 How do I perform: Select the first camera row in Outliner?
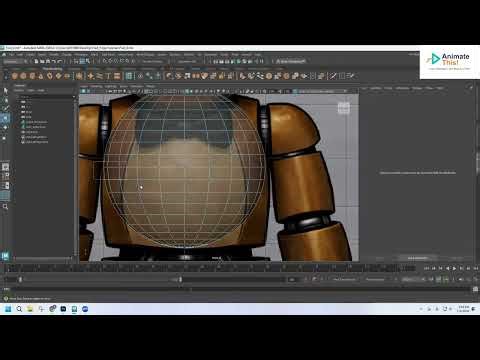click(27, 102)
